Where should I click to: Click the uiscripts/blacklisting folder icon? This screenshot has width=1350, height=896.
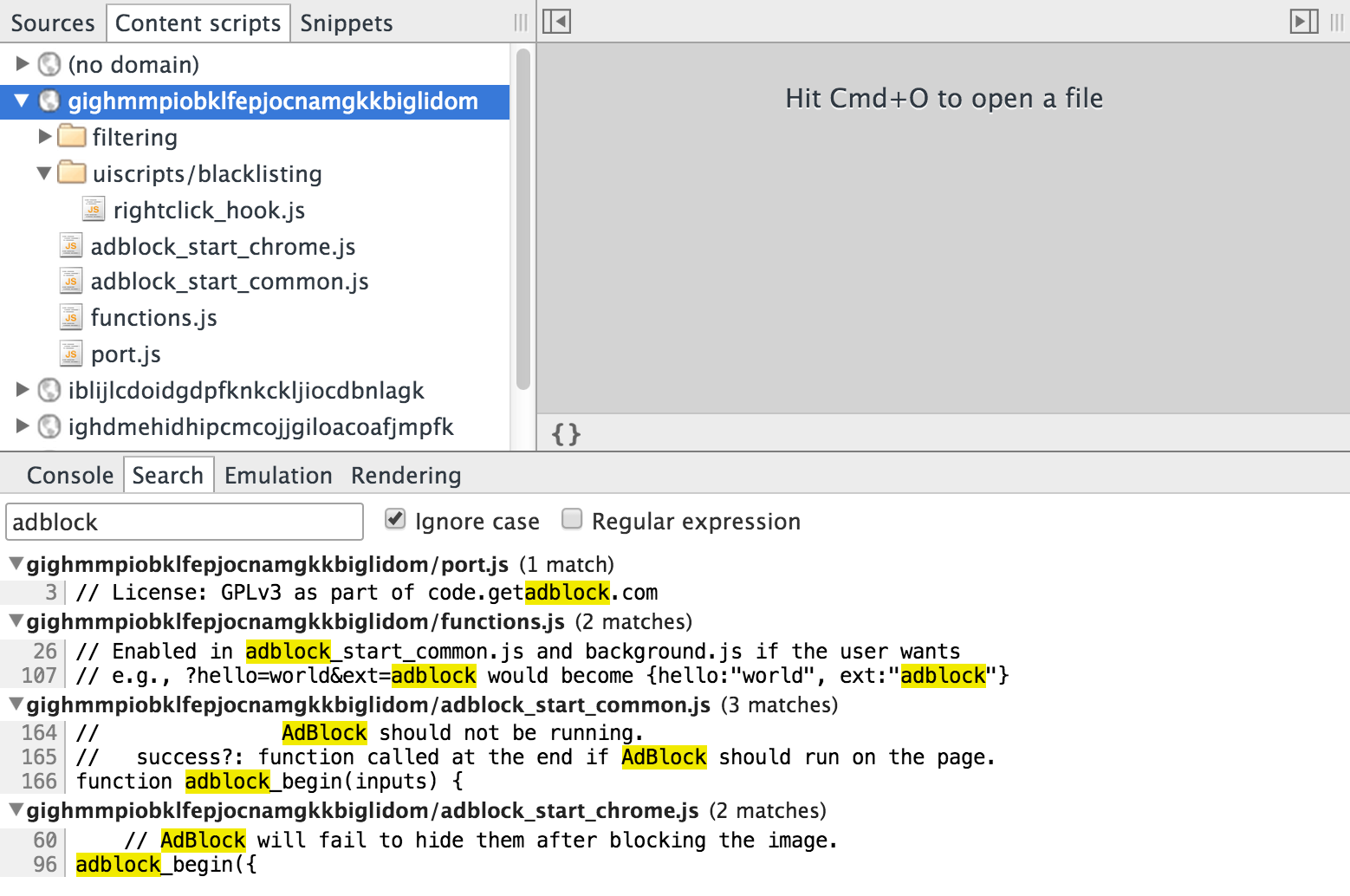(x=72, y=173)
